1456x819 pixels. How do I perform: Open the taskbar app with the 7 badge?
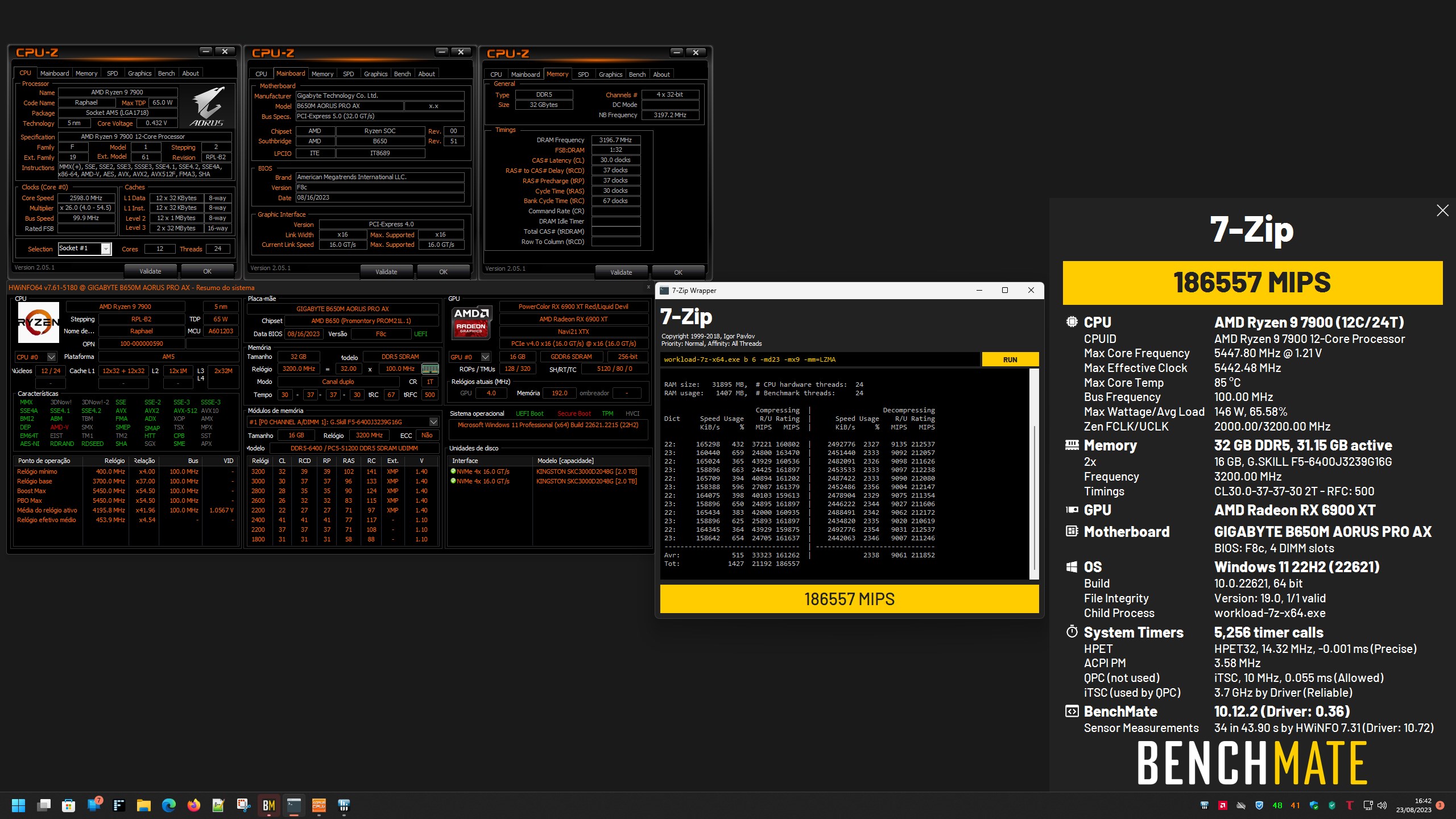pyautogui.click(x=94, y=805)
